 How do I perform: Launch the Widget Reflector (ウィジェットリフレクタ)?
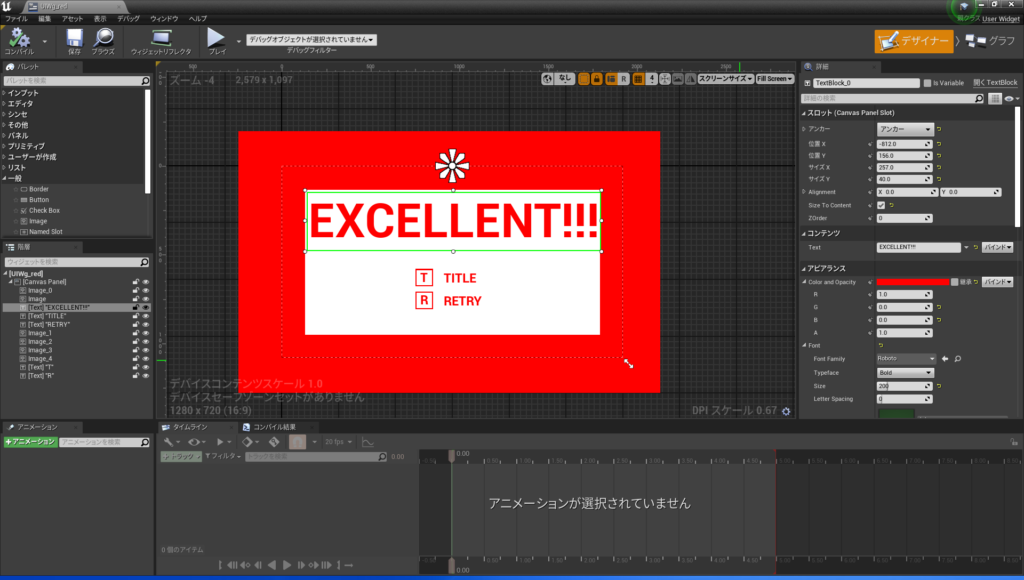(161, 39)
